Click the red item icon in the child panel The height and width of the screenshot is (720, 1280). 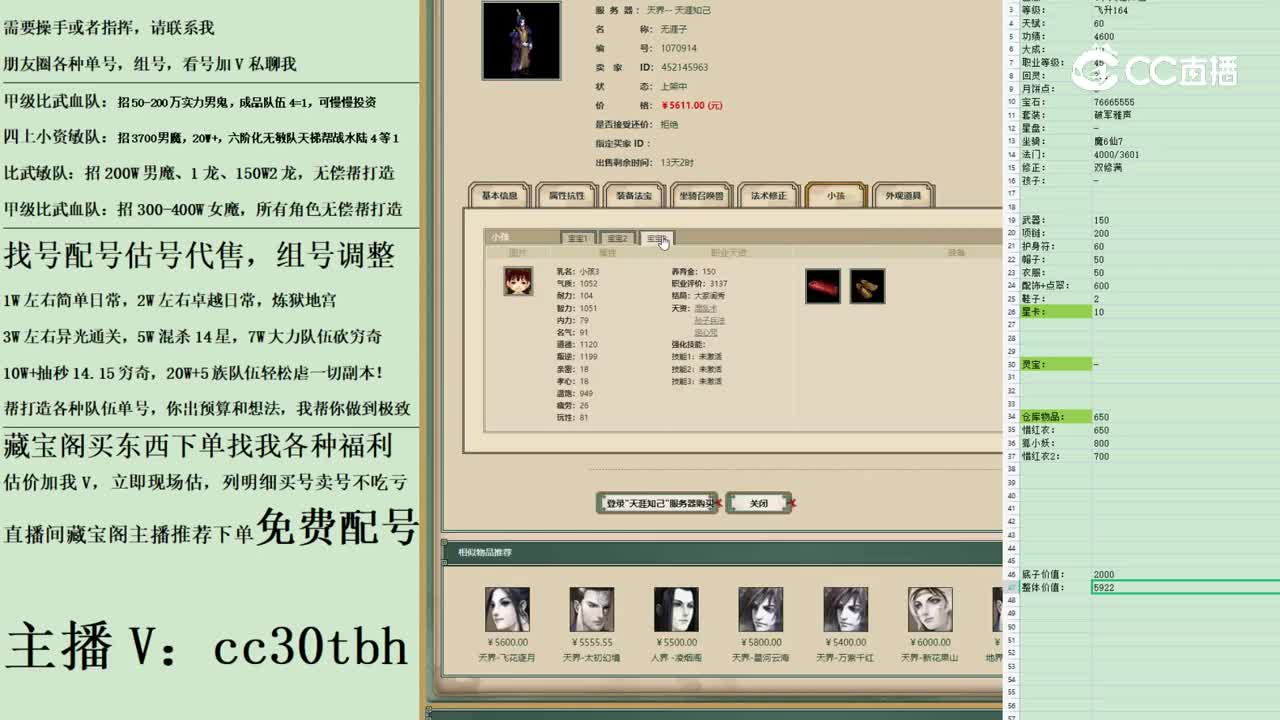823,286
